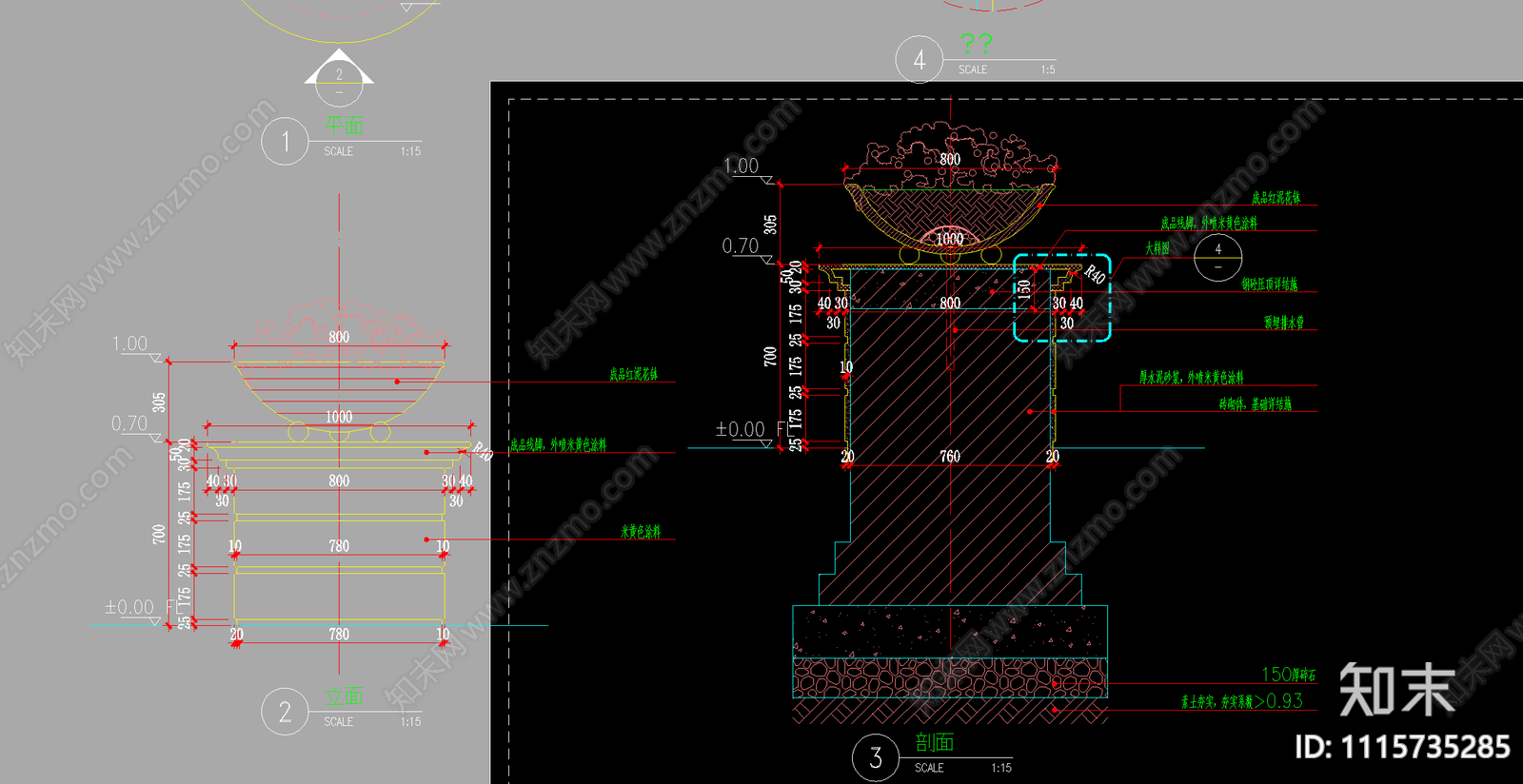The height and width of the screenshot is (784, 1523).
Task: Select 米黄色涂料 note in the elevation
Action: [x=641, y=532]
